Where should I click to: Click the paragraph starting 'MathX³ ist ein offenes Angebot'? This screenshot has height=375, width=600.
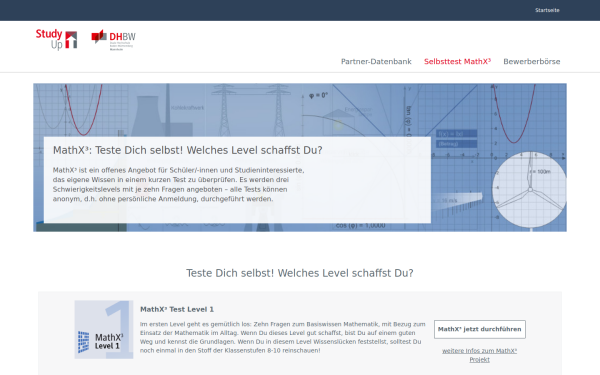click(178, 184)
